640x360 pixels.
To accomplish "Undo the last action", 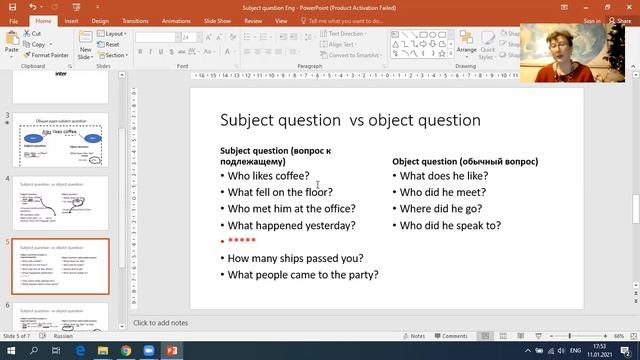I will (x=32, y=7).
